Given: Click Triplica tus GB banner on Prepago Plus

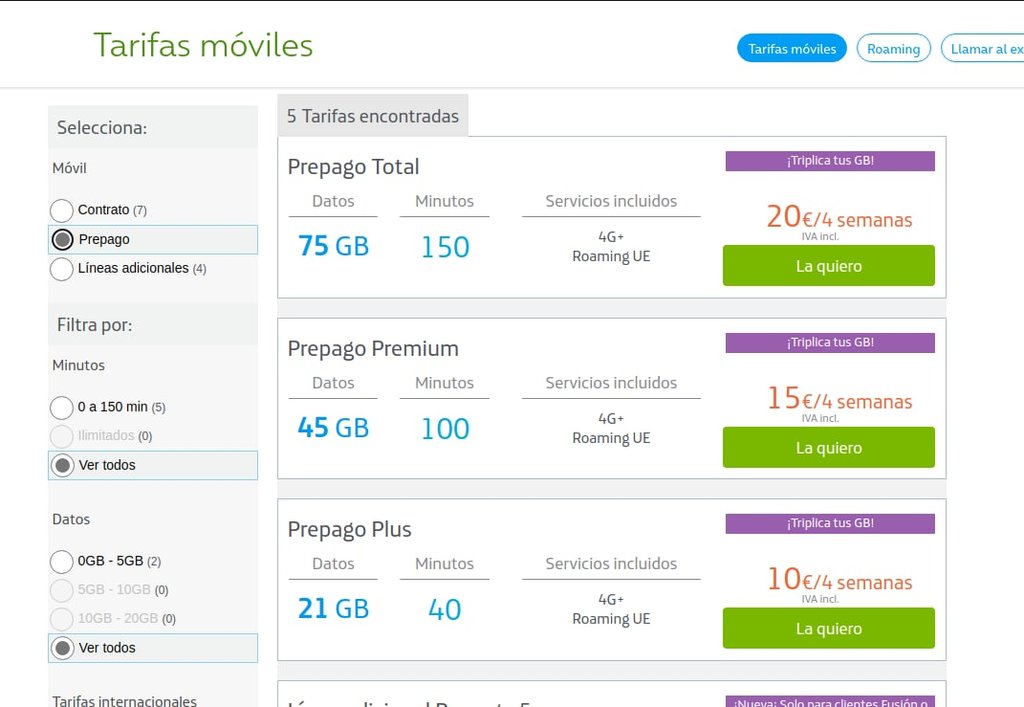Looking at the screenshot, I should [829, 523].
